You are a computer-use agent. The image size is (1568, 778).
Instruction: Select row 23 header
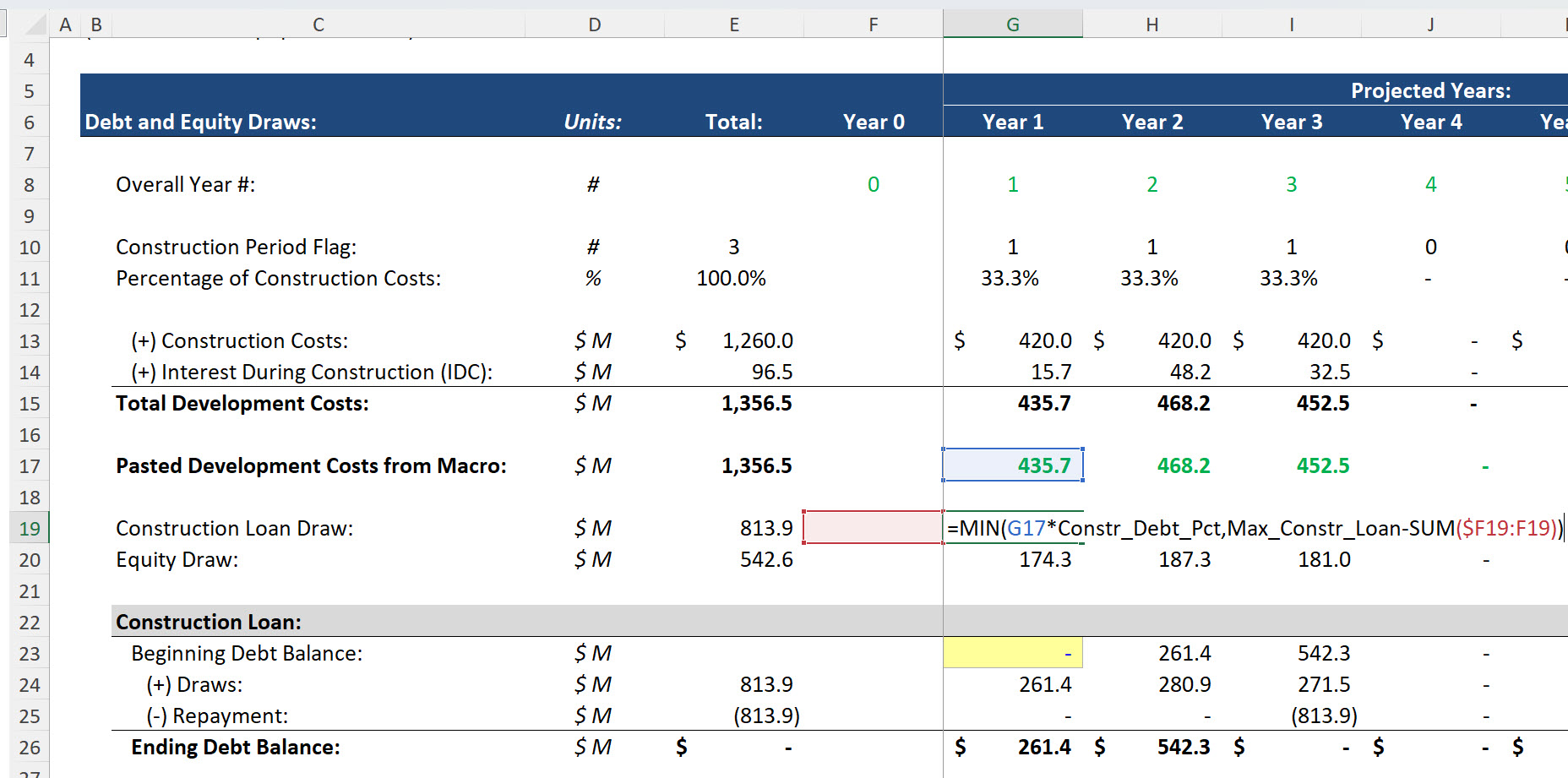(x=30, y=654)
